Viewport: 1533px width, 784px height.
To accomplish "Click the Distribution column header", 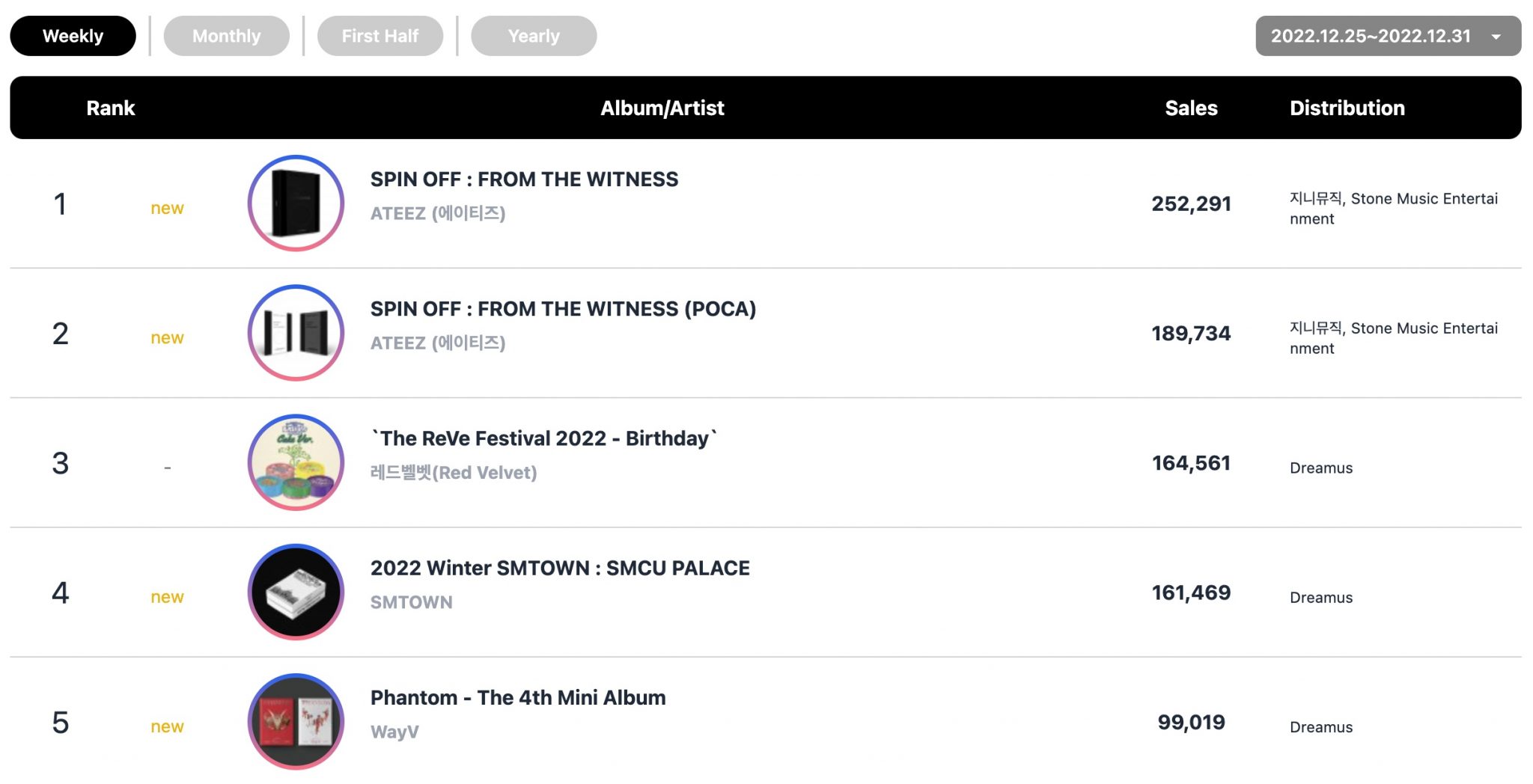I will pyautogui.click(x=1347, y=108).
